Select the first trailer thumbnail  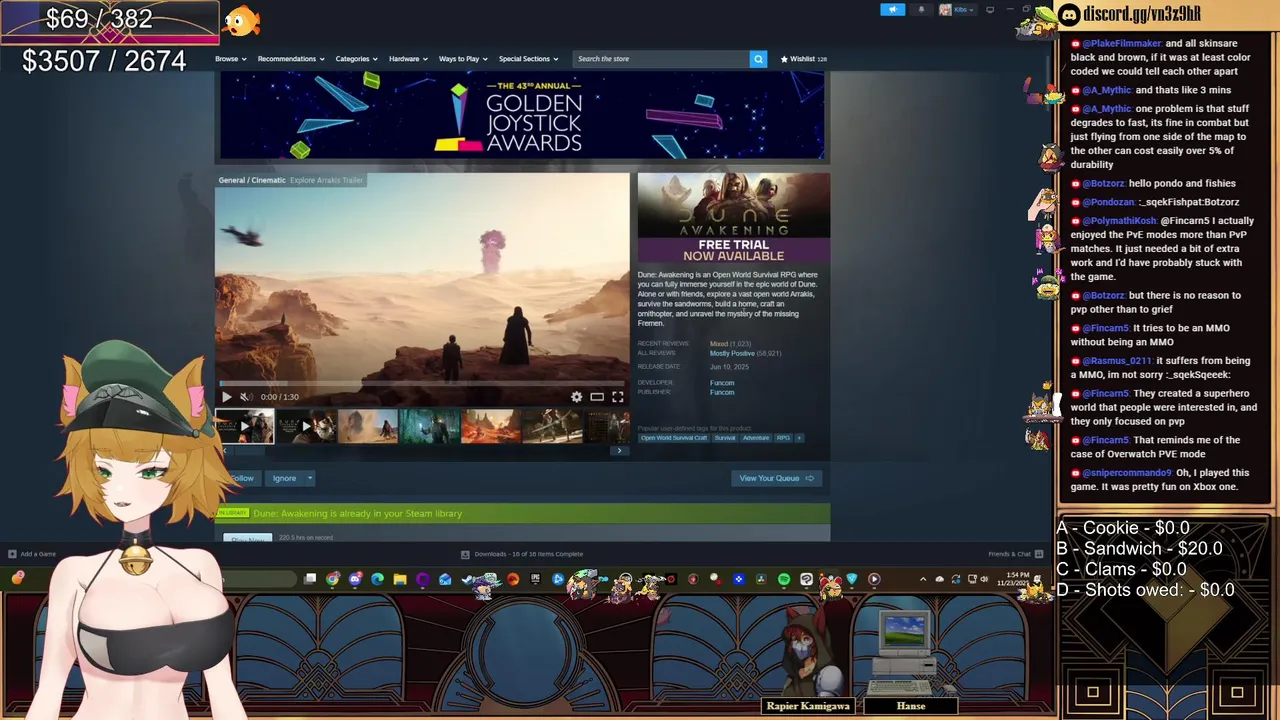(x=244, y=427)
